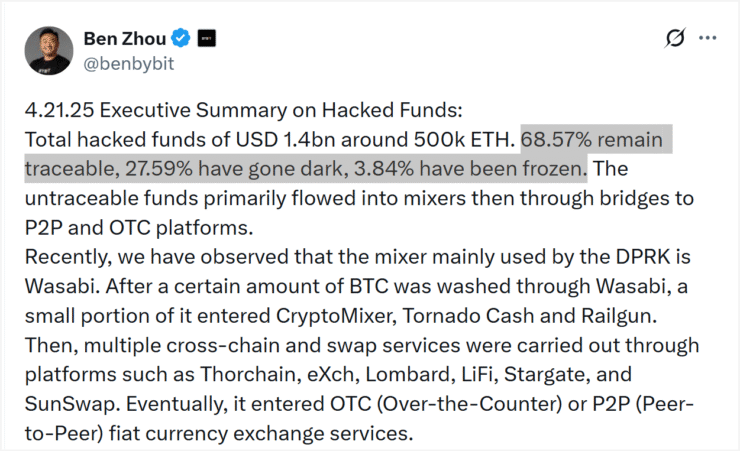
Task: Click the word "Railgun" in the post
Action: (x=619, y=316)
